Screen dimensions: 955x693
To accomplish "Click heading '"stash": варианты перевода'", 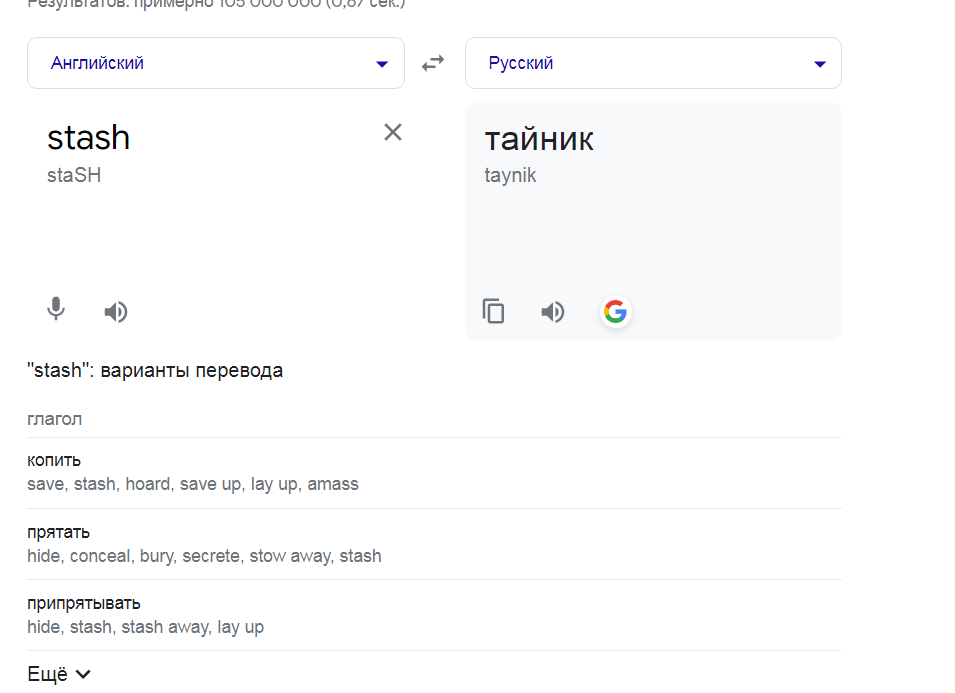I will (155, 370).
